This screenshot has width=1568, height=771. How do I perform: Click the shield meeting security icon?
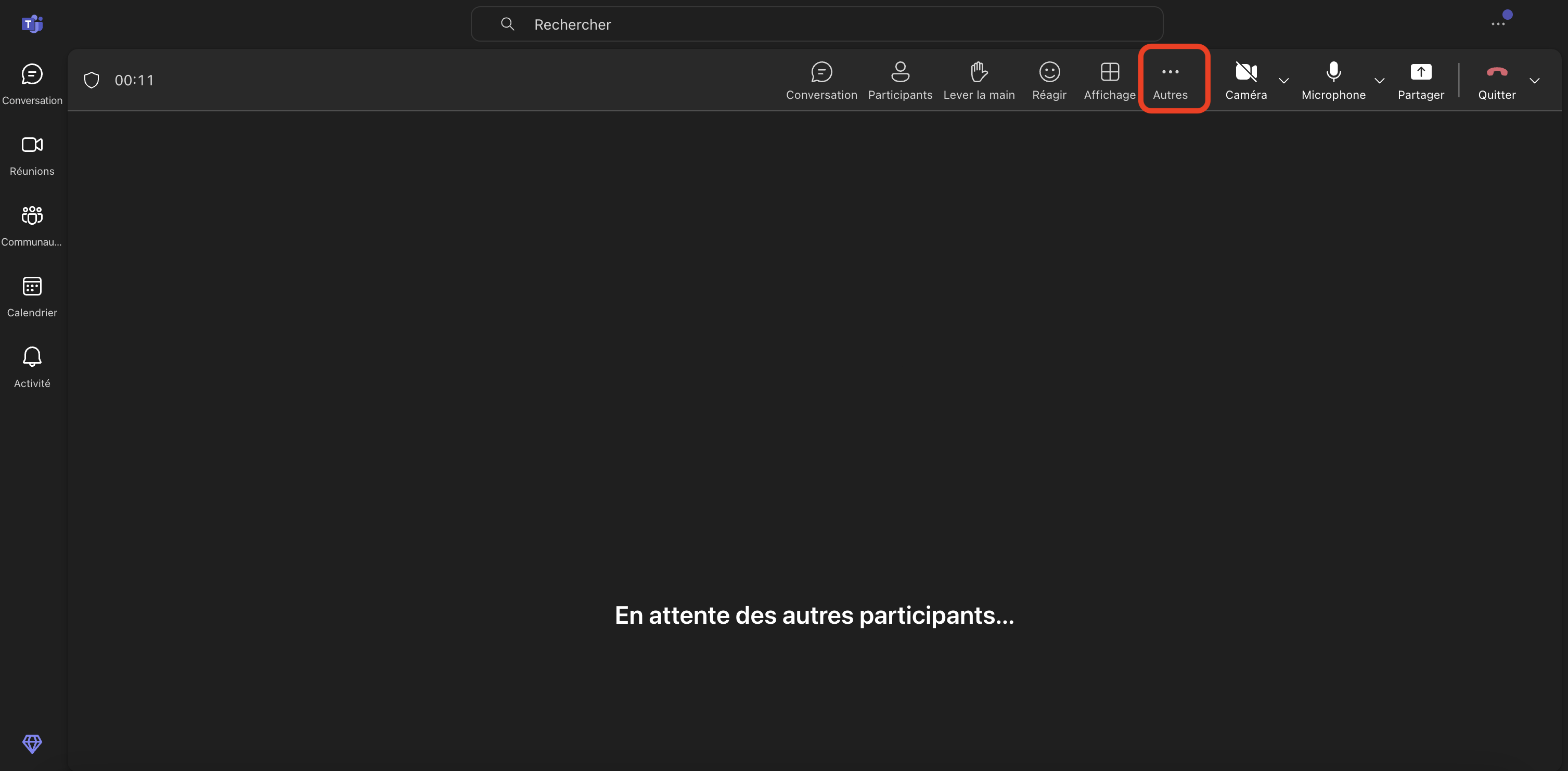tap(92, 80)
